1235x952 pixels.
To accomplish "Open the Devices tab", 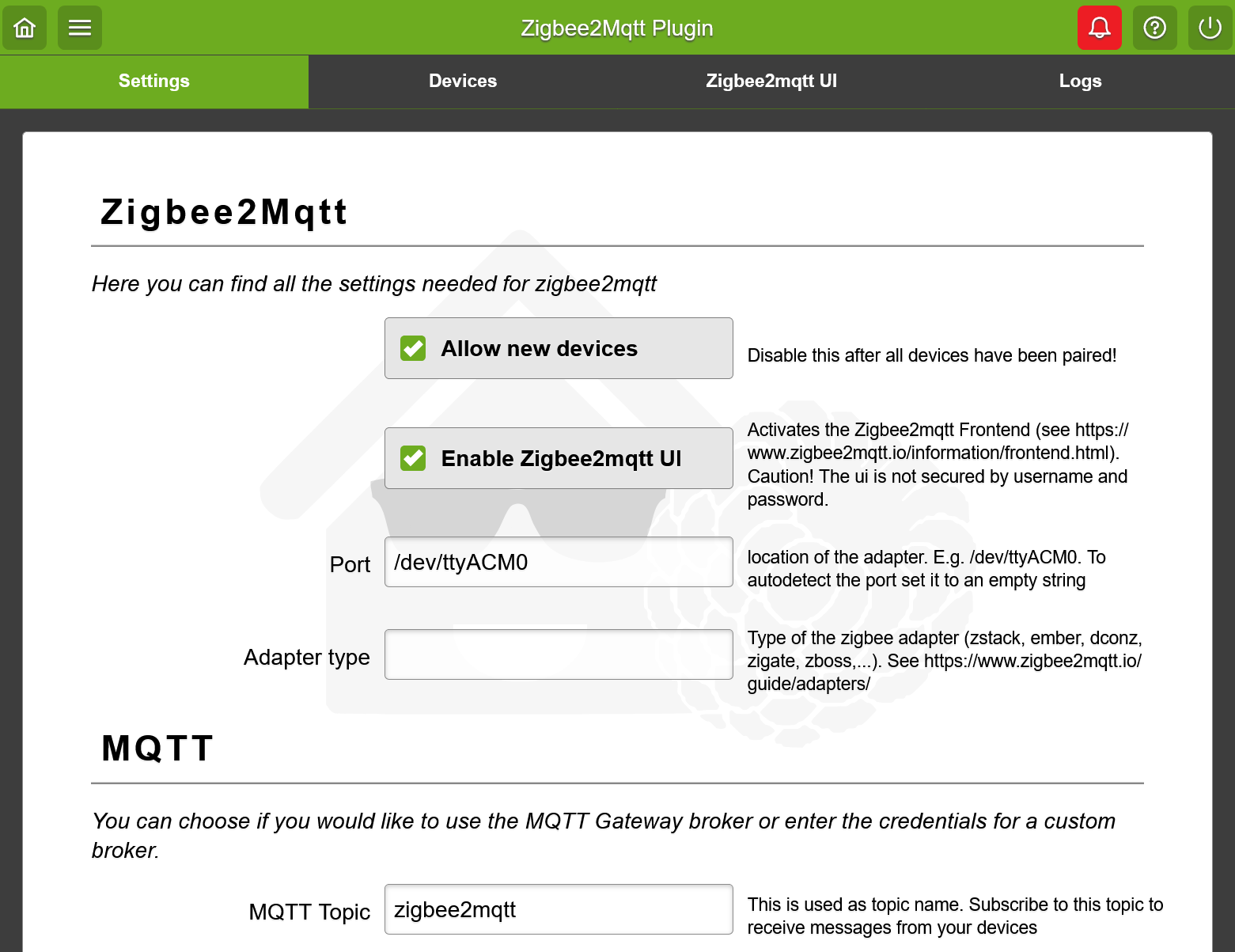I will click(463, 82).
